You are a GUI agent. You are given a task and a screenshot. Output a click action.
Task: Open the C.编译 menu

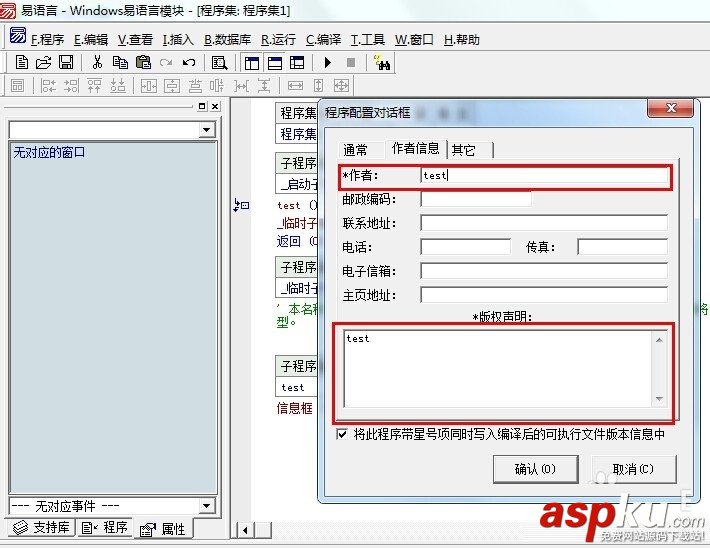323,40
